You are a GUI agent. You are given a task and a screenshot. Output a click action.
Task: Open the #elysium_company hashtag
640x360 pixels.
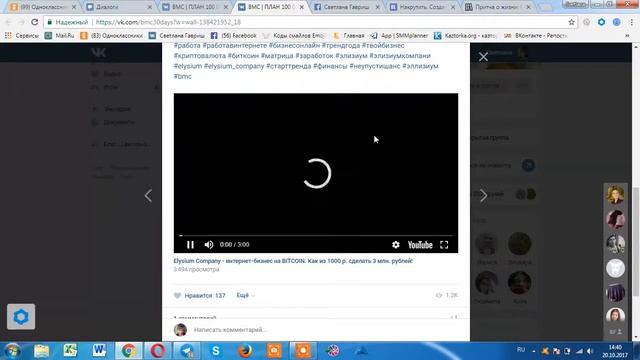(x=234, y=66)
